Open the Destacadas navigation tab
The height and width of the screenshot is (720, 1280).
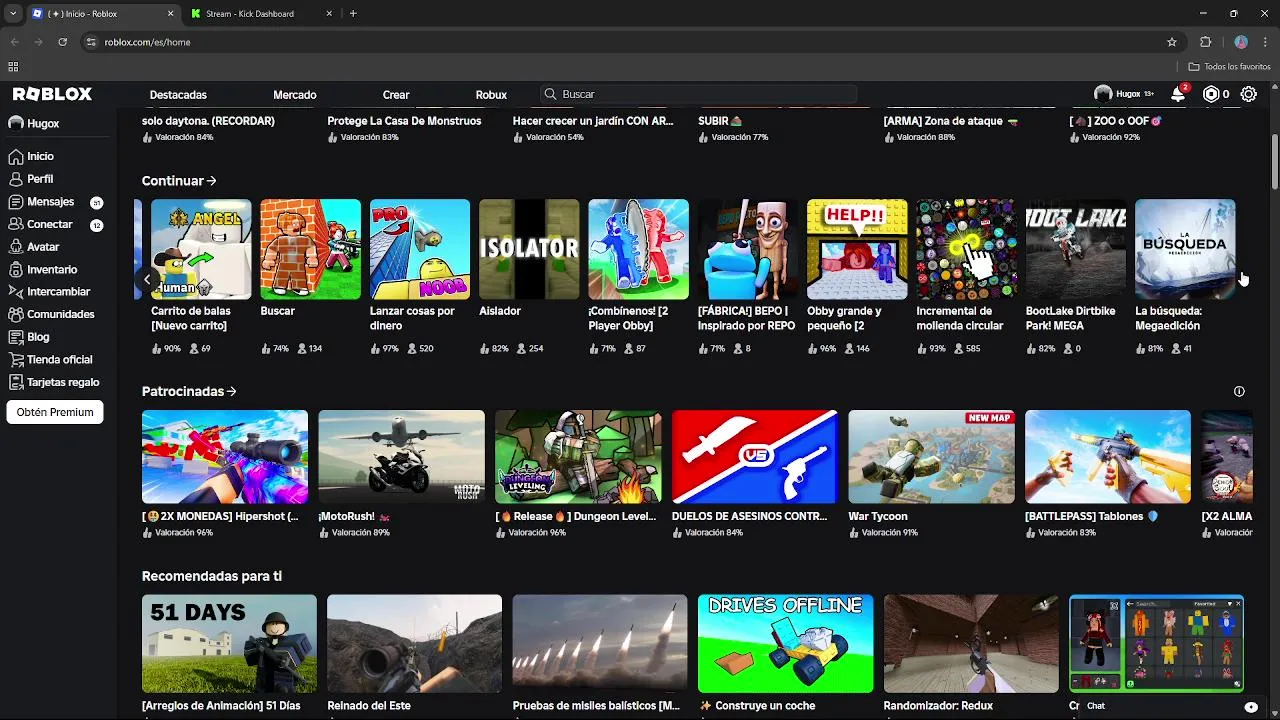click(178, 95)
